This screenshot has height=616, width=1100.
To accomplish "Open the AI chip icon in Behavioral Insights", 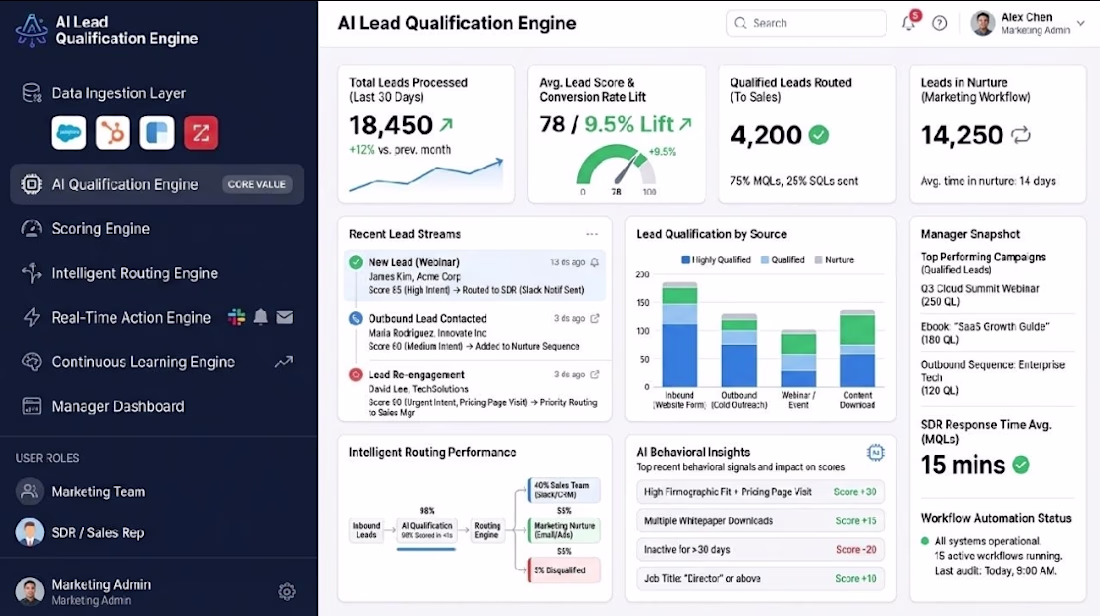I will coord(875,453).
